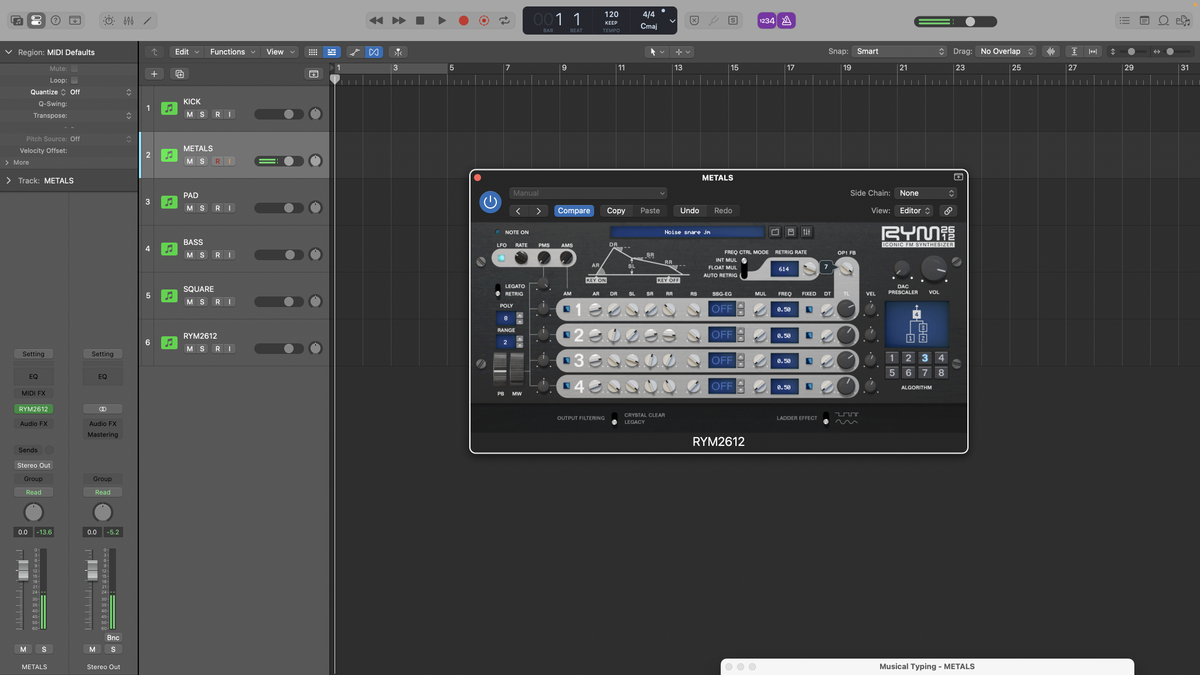
Task: Toggle the Inspector panel button
Action: point(36,20)
